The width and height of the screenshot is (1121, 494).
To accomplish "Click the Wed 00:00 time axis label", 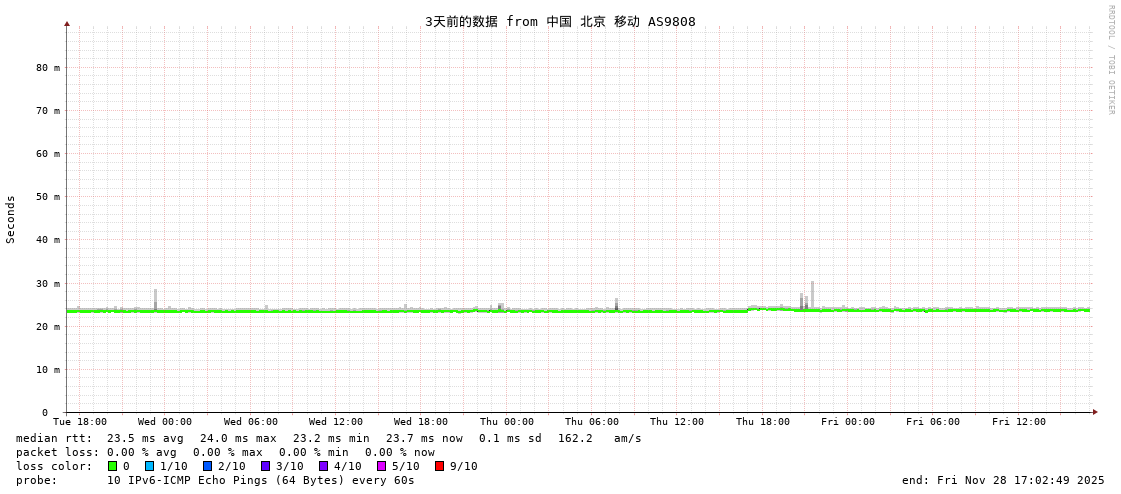I will click(165, 422).
